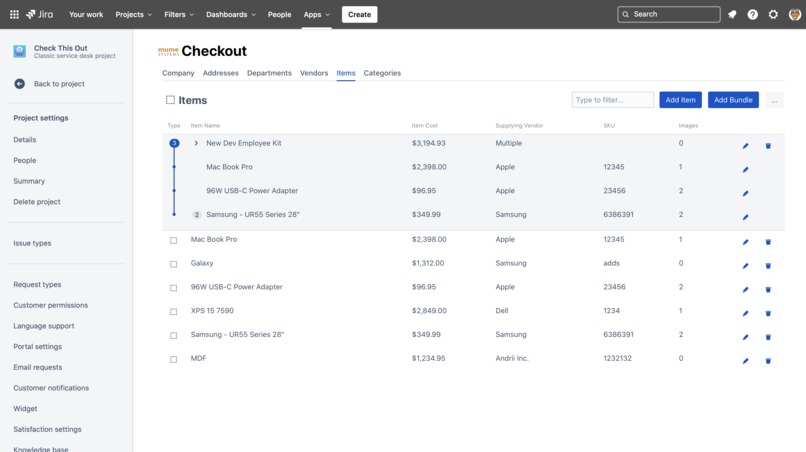The width and height of the screenshot is (806, 452).
Task: Delete the standalone Mac Book Pro item
Action: click(x=768, y=242)
